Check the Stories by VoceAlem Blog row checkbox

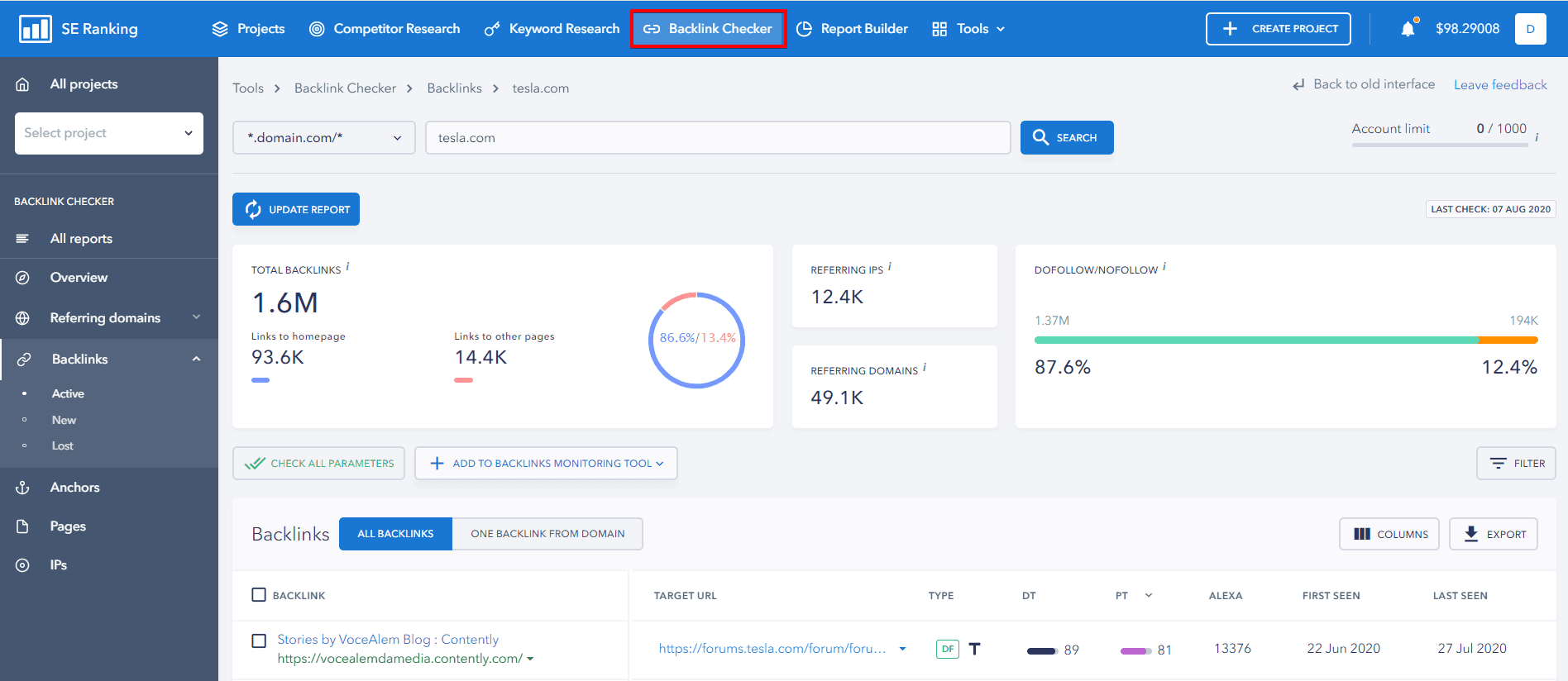pyautogui.click(x=259, y=641)
